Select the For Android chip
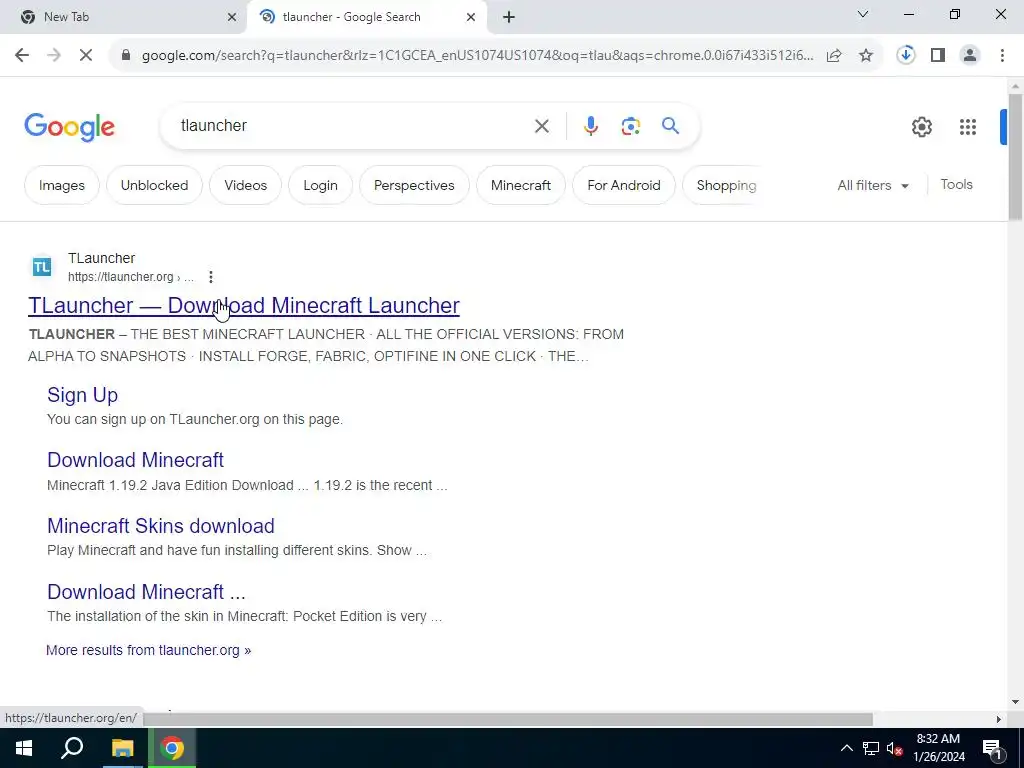 click(624, 185)
